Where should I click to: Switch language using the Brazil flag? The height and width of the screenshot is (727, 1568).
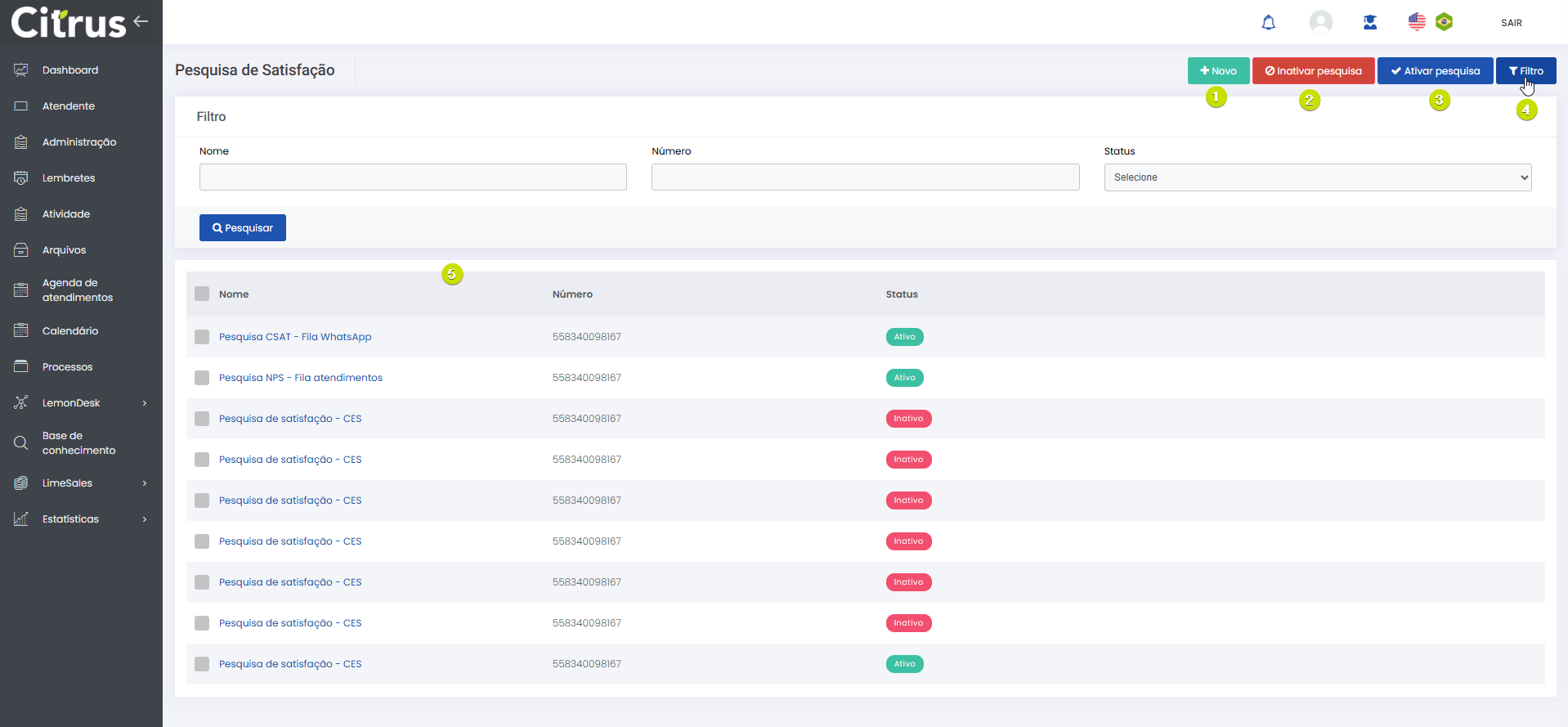[1445, 22]
